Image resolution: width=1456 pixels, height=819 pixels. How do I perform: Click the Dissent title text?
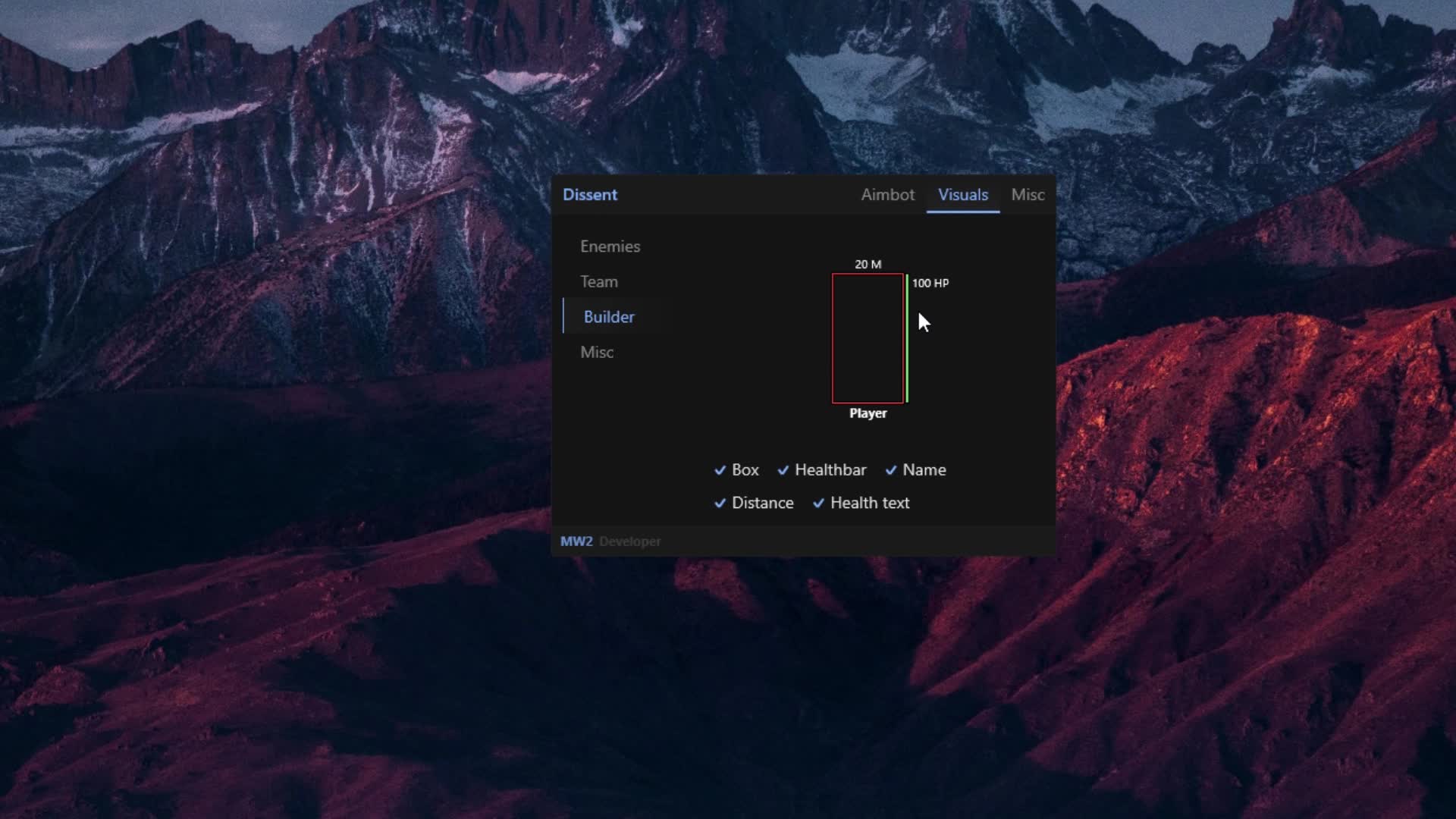coord(589,195)
